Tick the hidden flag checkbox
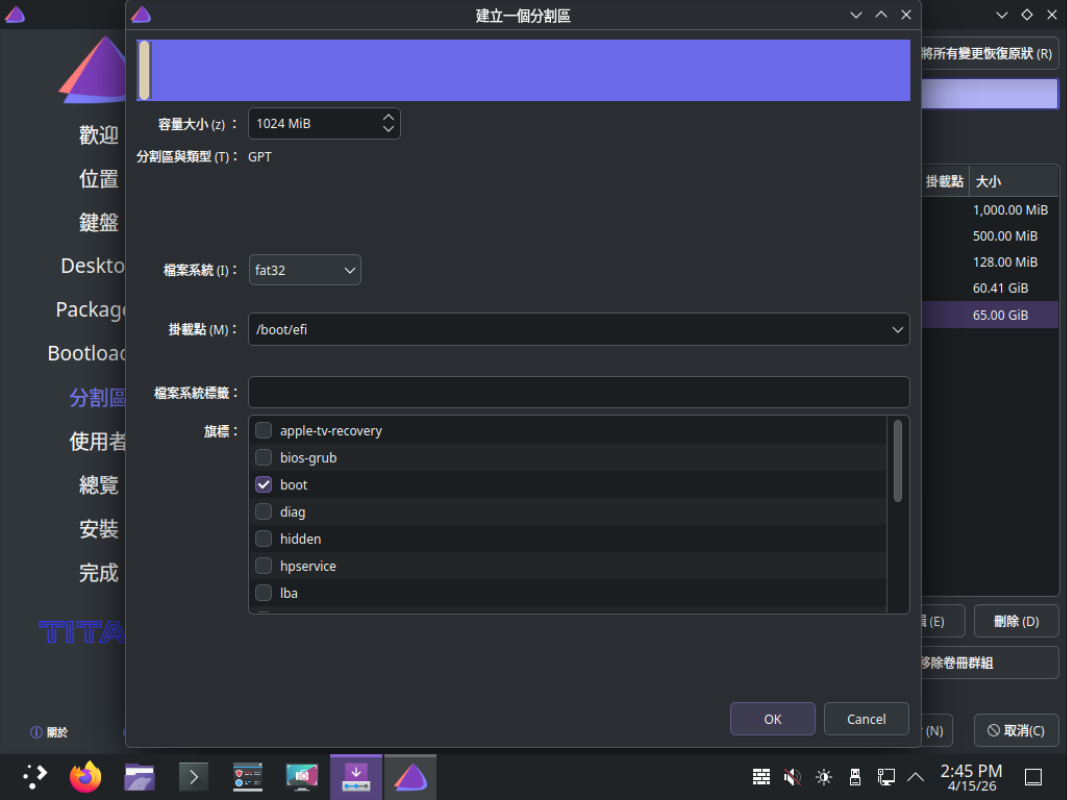This screenshot has width=1067, height=800. (264, 539)
